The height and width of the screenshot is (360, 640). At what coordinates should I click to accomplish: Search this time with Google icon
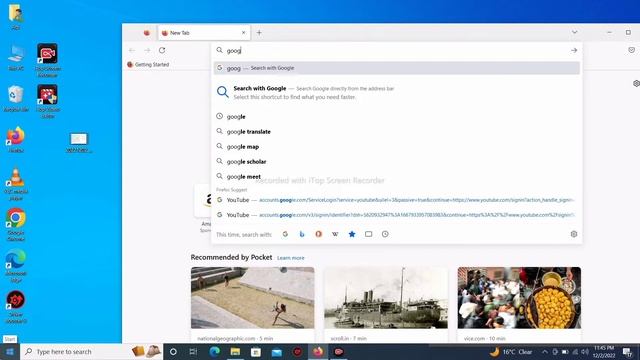tap(285, 234)
